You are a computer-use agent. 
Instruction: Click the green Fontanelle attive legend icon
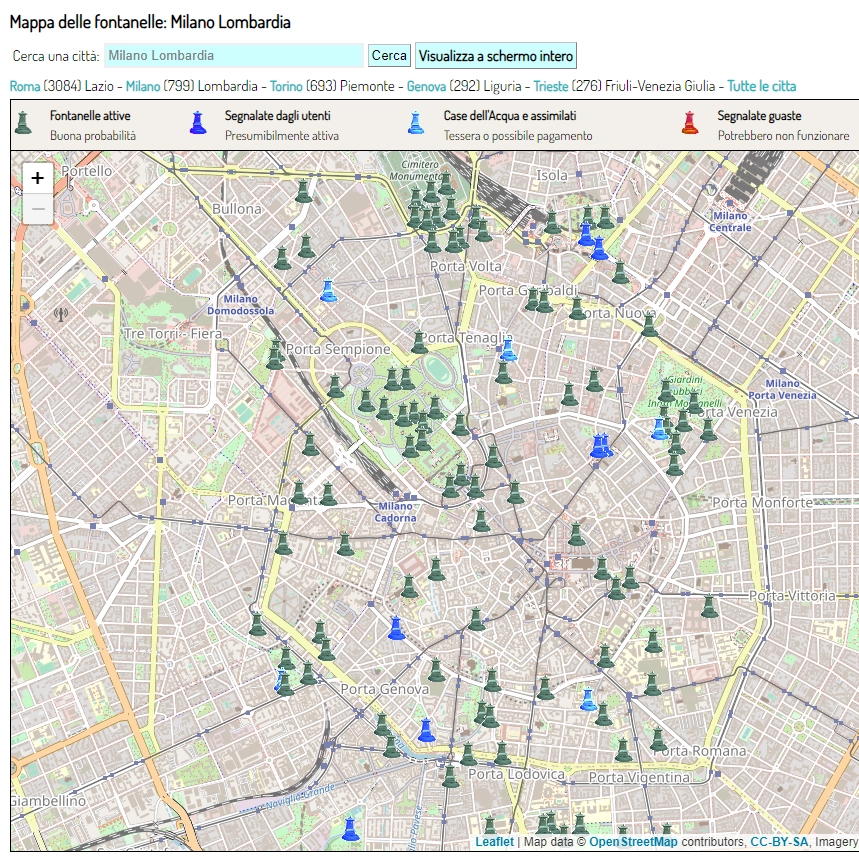(x=23, y=123)
